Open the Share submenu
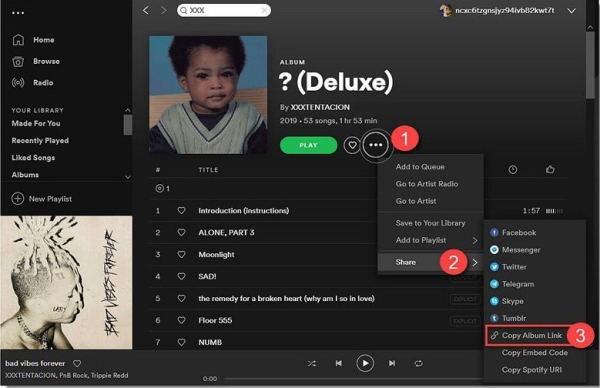 coord(431,262)
